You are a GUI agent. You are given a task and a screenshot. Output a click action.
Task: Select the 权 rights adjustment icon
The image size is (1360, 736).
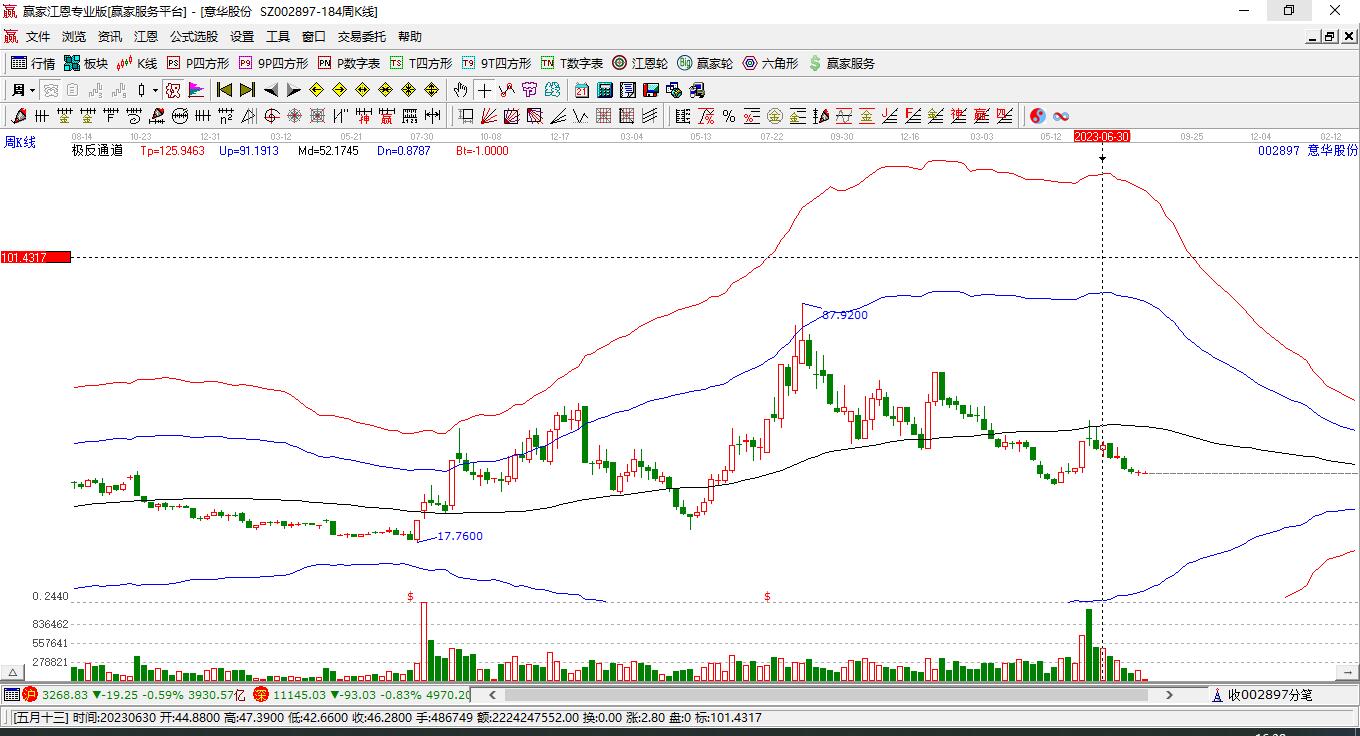coord(173,90)
